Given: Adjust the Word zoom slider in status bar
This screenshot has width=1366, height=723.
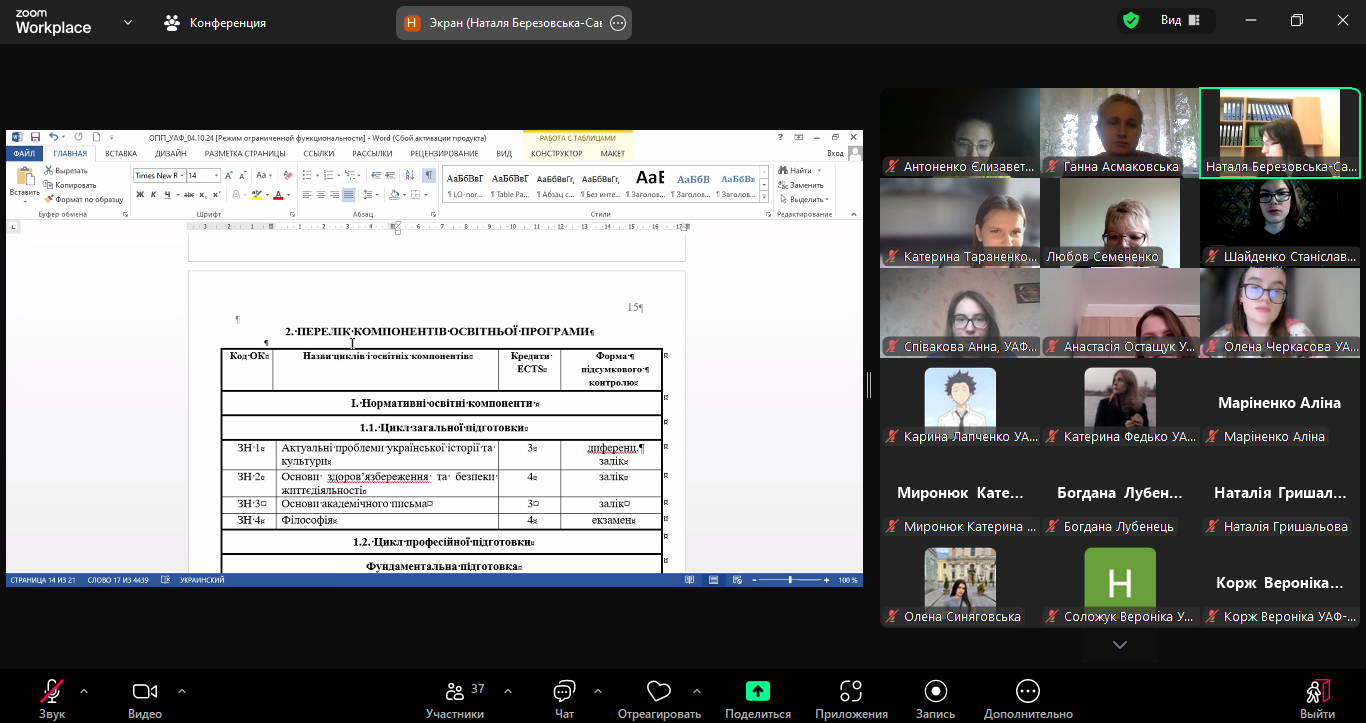Looking at the screenshot, I should click(x=790, y=580).
